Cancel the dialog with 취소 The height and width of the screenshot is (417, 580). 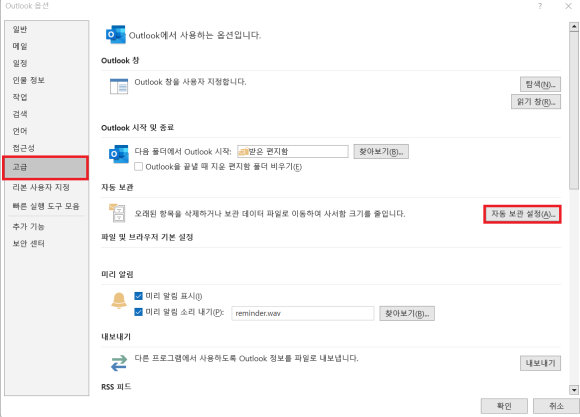tap(556, 406)
